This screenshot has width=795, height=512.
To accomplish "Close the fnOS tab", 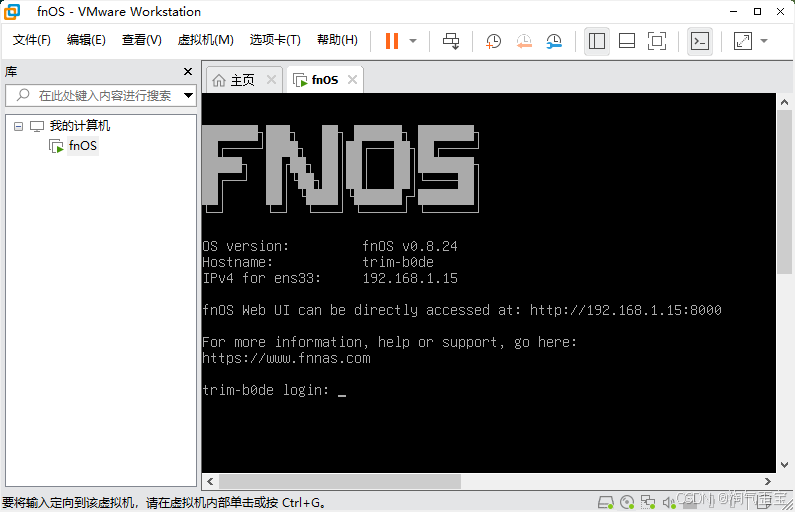I will point(352,80).
